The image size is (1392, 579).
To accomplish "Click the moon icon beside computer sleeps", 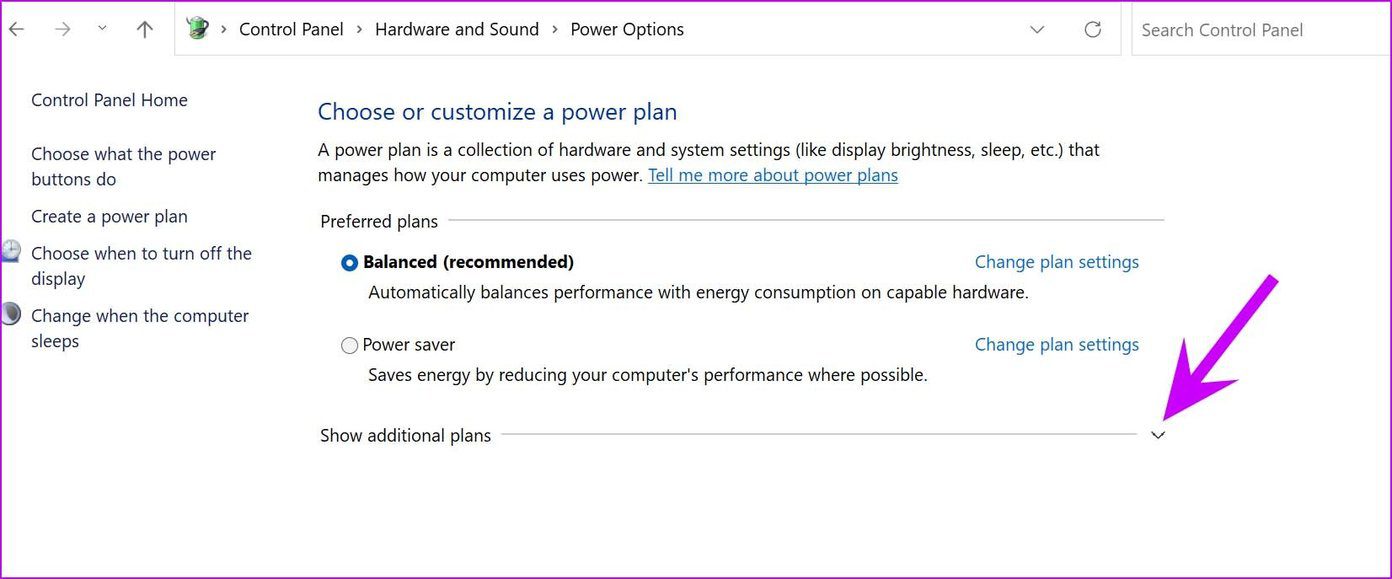I will click(x=10, y=314).
